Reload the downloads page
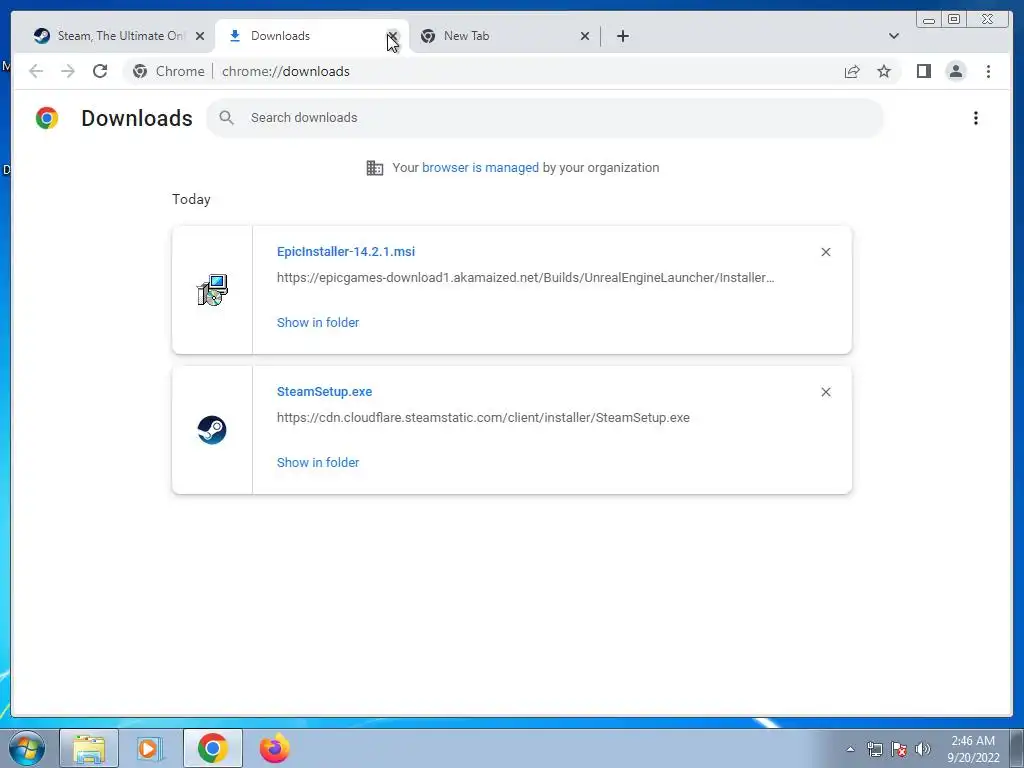 pos(100,71)
